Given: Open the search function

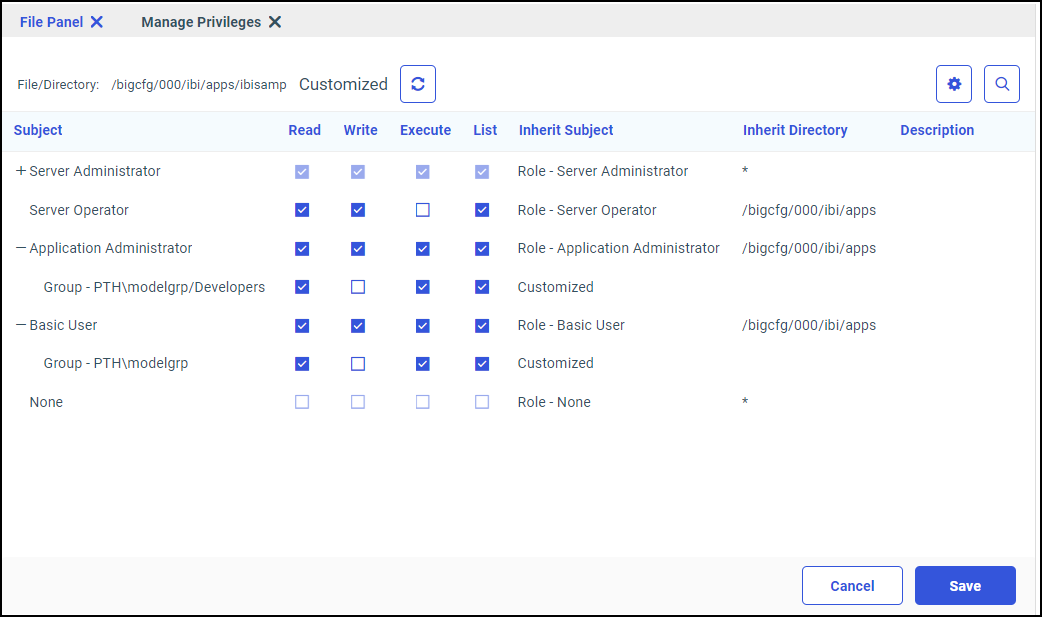Looking at the screenshot, I should point(1001,84).
